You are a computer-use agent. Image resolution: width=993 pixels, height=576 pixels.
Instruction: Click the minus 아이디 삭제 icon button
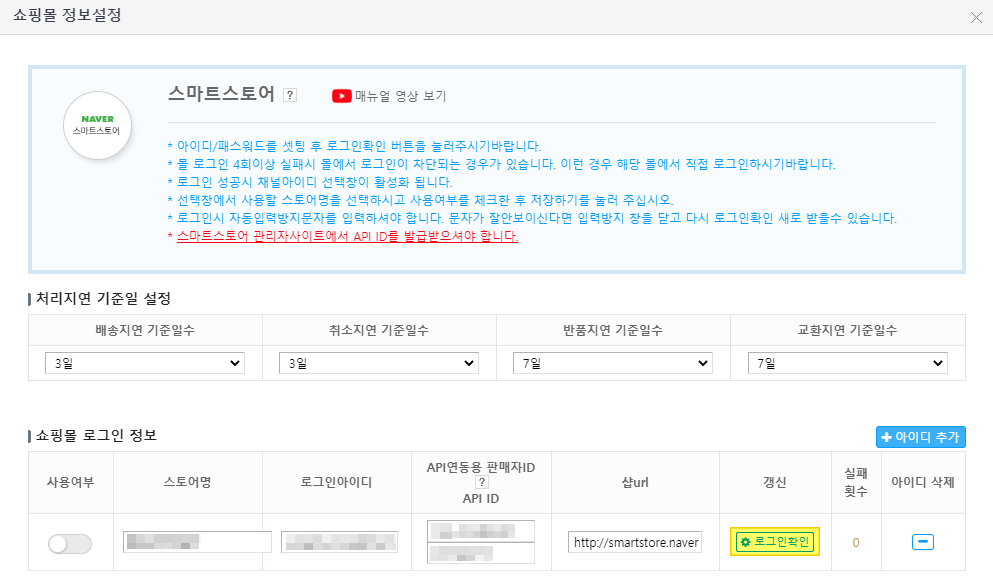[923, 542]
